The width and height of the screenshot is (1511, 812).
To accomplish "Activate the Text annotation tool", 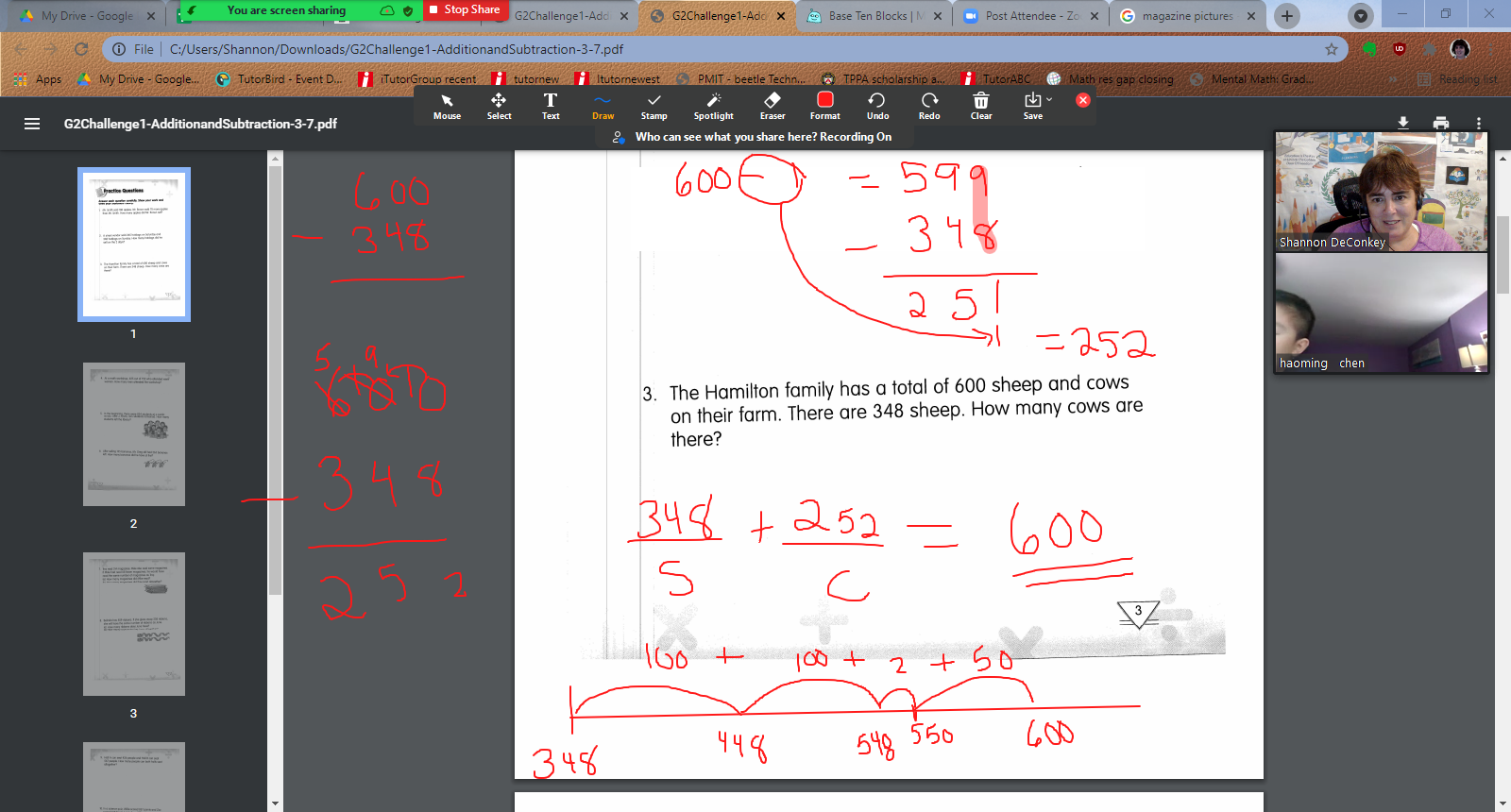I will point(551,106).
